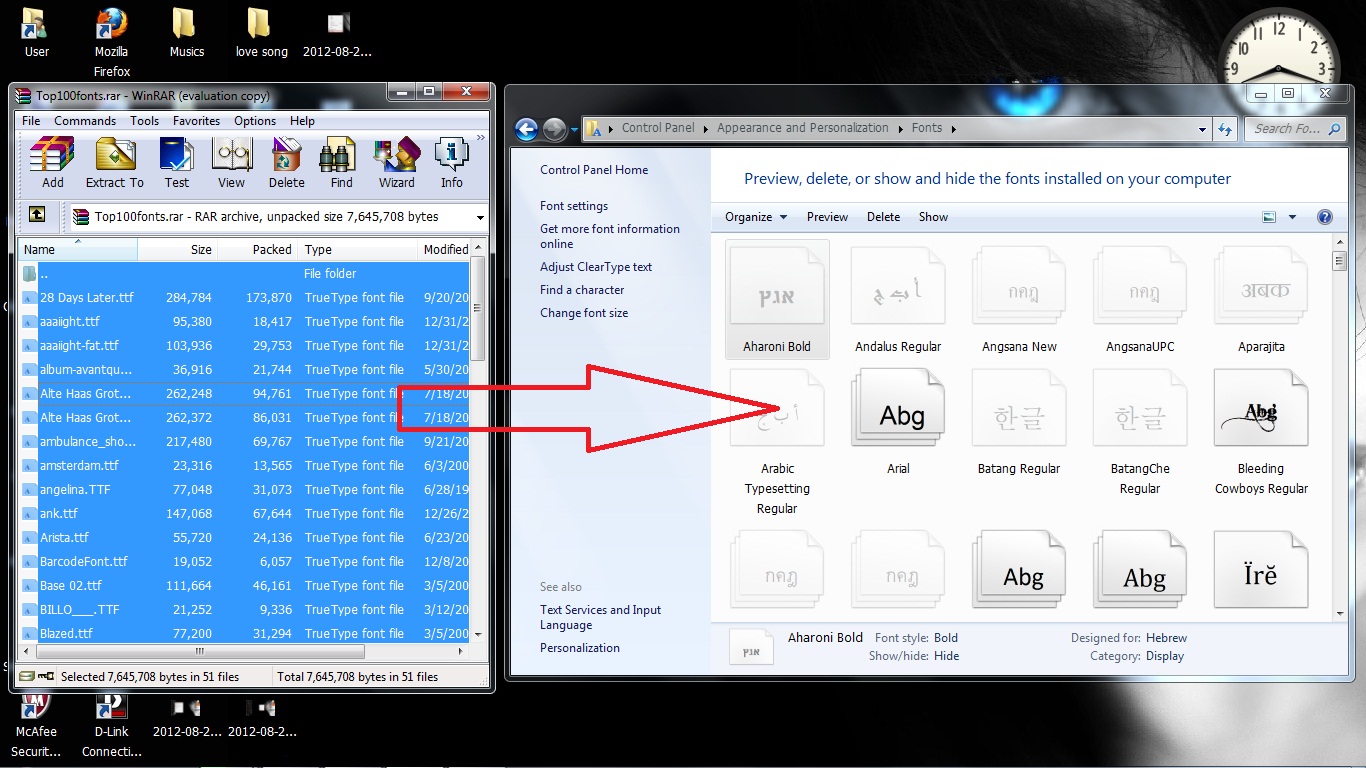Select Andalus Regular font icon
The width and height of the screenshot is (1366, 768).
click(898, 298)
